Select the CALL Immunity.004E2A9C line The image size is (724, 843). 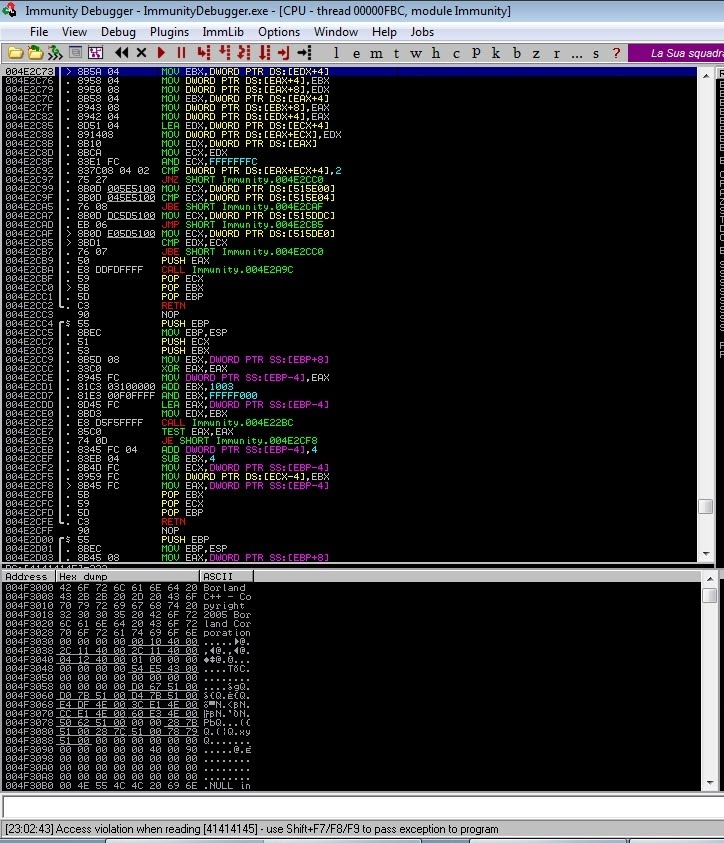pos(349,270)
